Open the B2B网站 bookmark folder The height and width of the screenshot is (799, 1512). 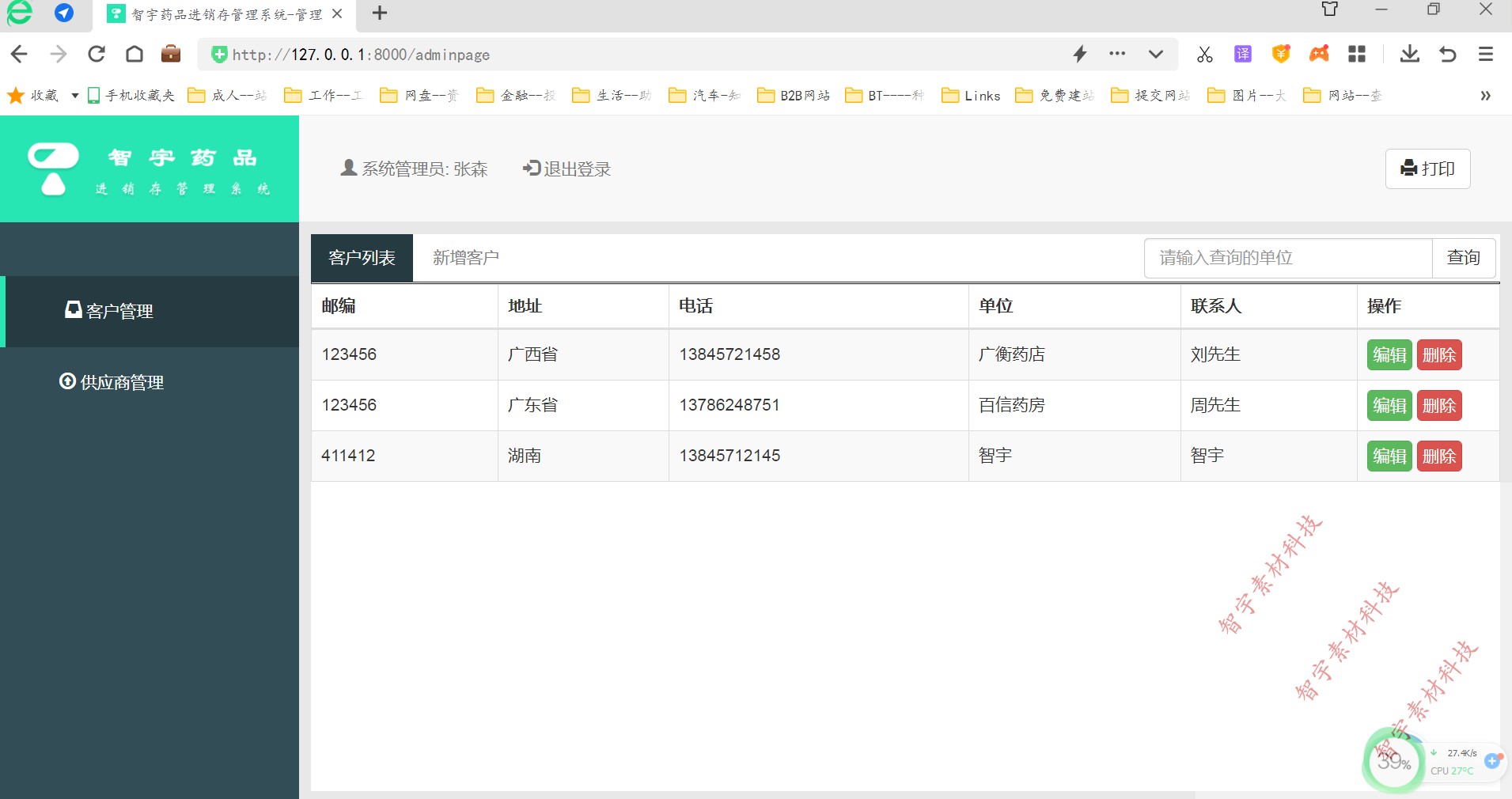click(794, 96)
